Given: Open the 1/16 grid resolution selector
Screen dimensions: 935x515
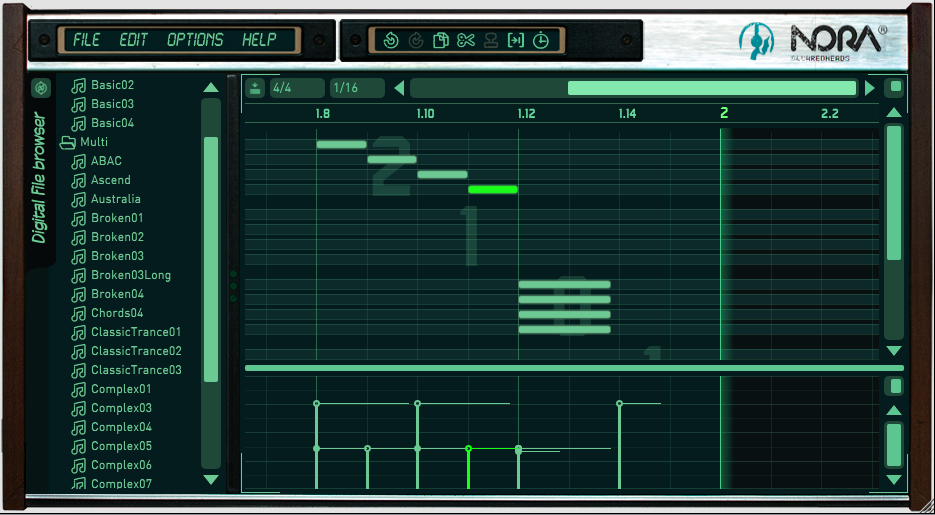Looking at the screenshot, I should 357,88.
